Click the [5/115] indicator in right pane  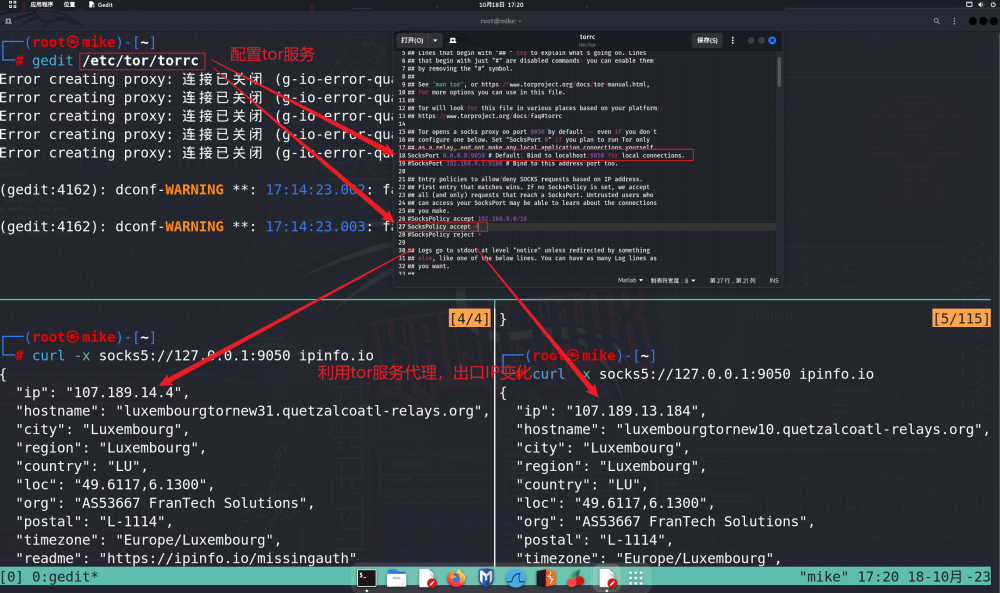[x=961, y=318]
